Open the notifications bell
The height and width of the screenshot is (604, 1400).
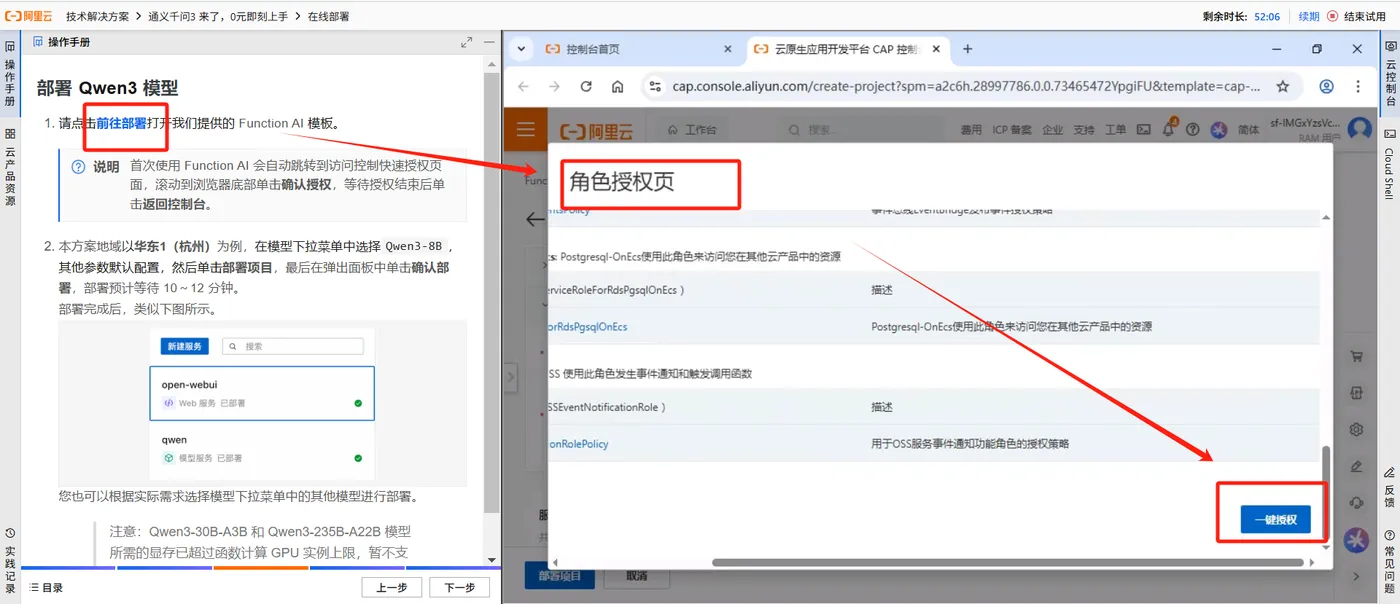click(1168, 130)
